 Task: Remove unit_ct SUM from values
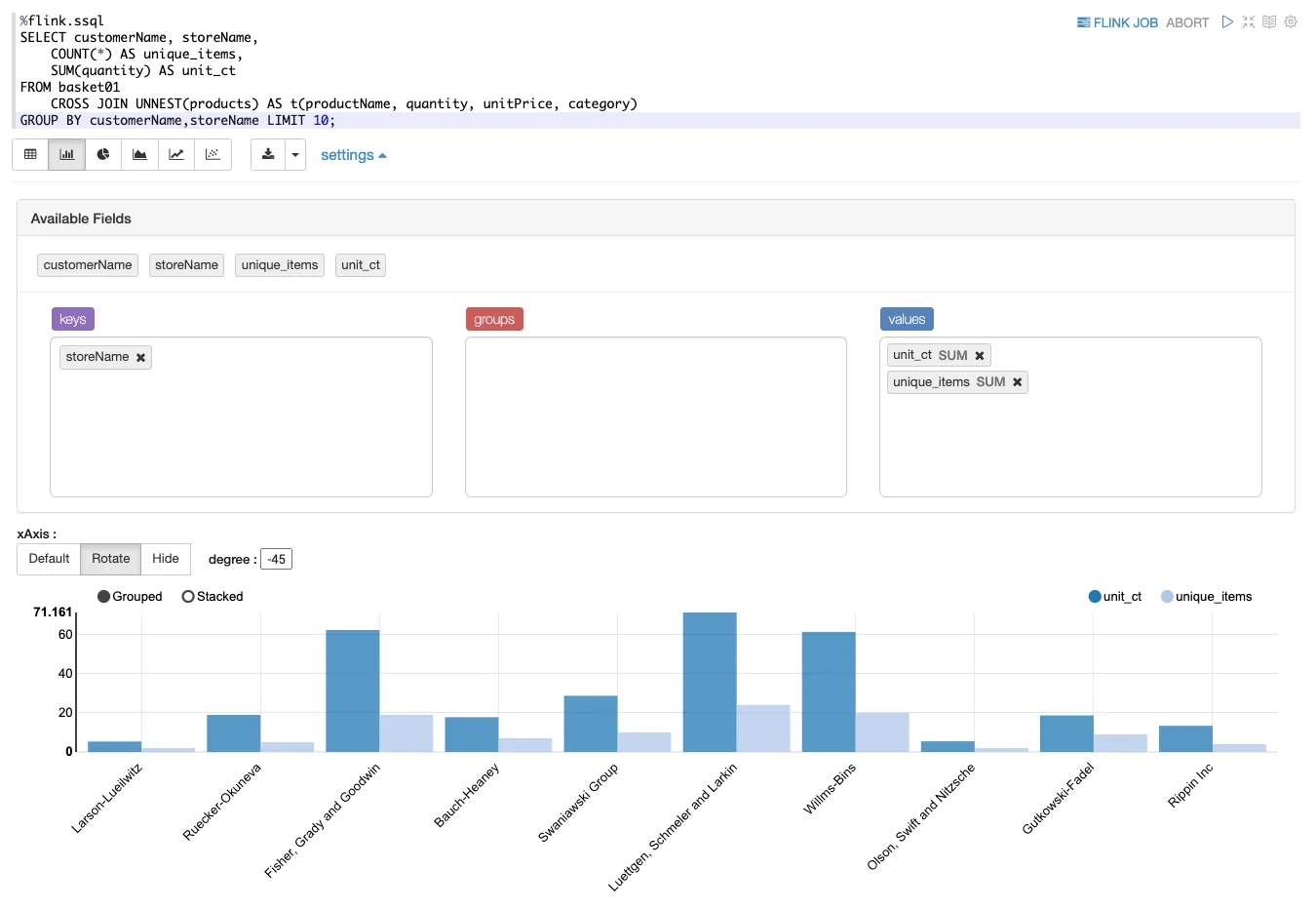point(980,356)
